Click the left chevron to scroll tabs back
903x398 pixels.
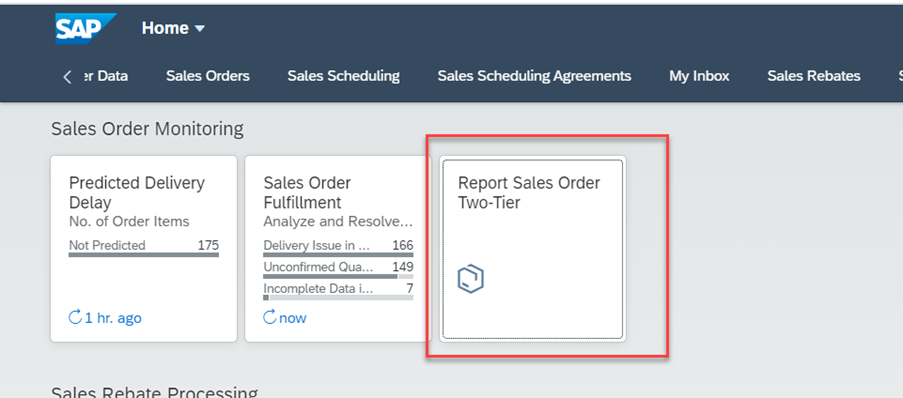[67, 77]
